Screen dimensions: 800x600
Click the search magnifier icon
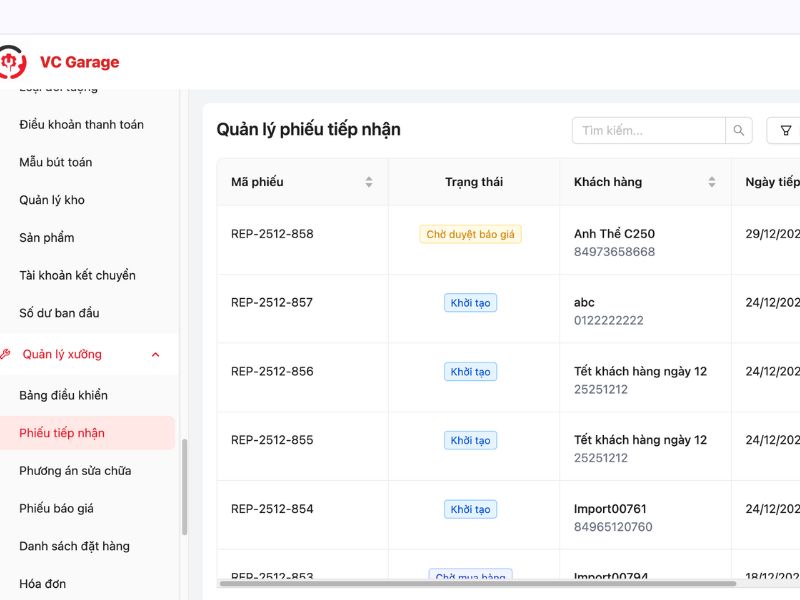coord(739,130)
